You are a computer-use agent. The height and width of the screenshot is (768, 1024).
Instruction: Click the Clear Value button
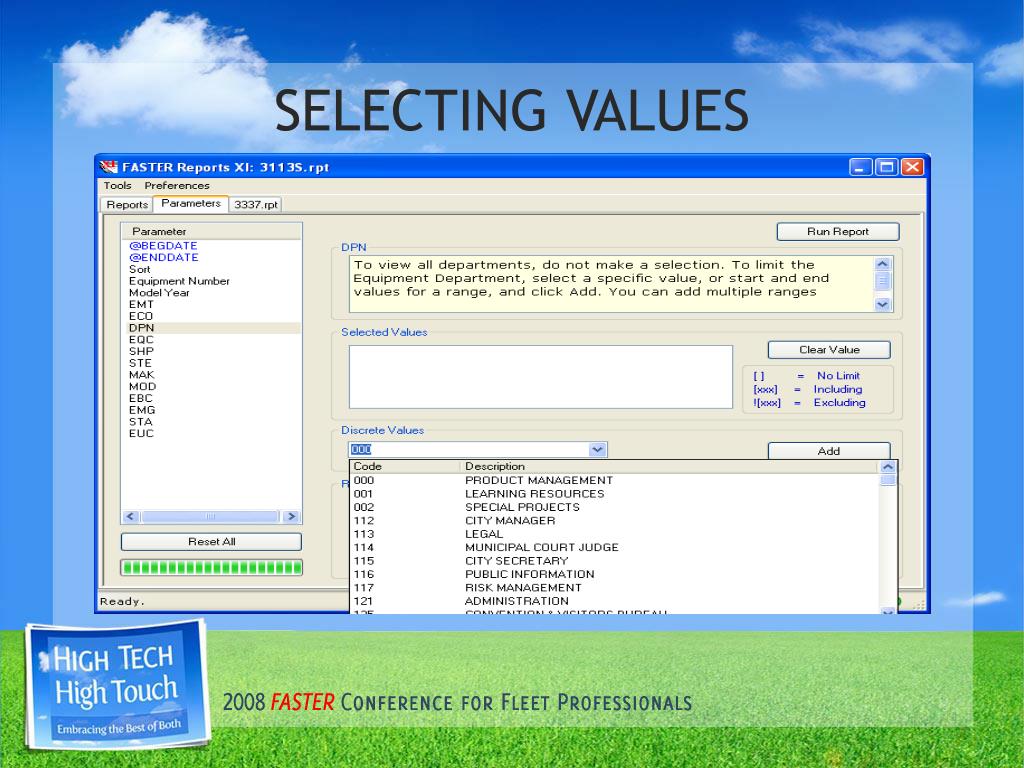tap(829, 350)
